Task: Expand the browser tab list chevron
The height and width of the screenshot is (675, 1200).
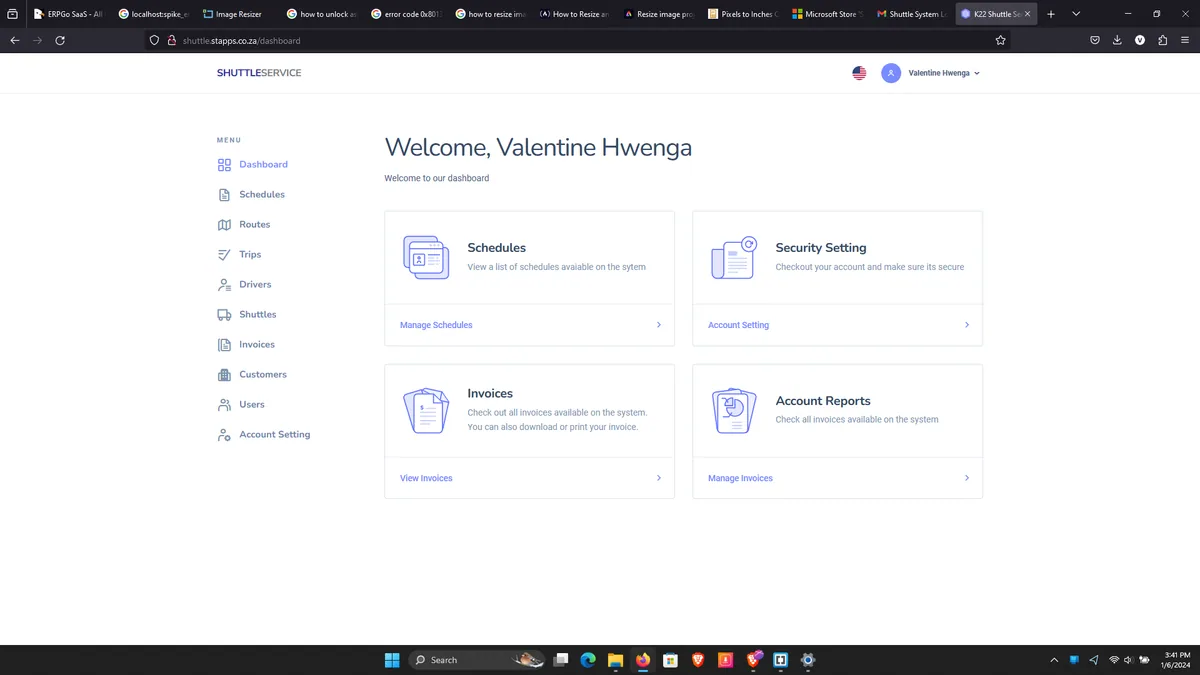Action: click(1076, 14)
